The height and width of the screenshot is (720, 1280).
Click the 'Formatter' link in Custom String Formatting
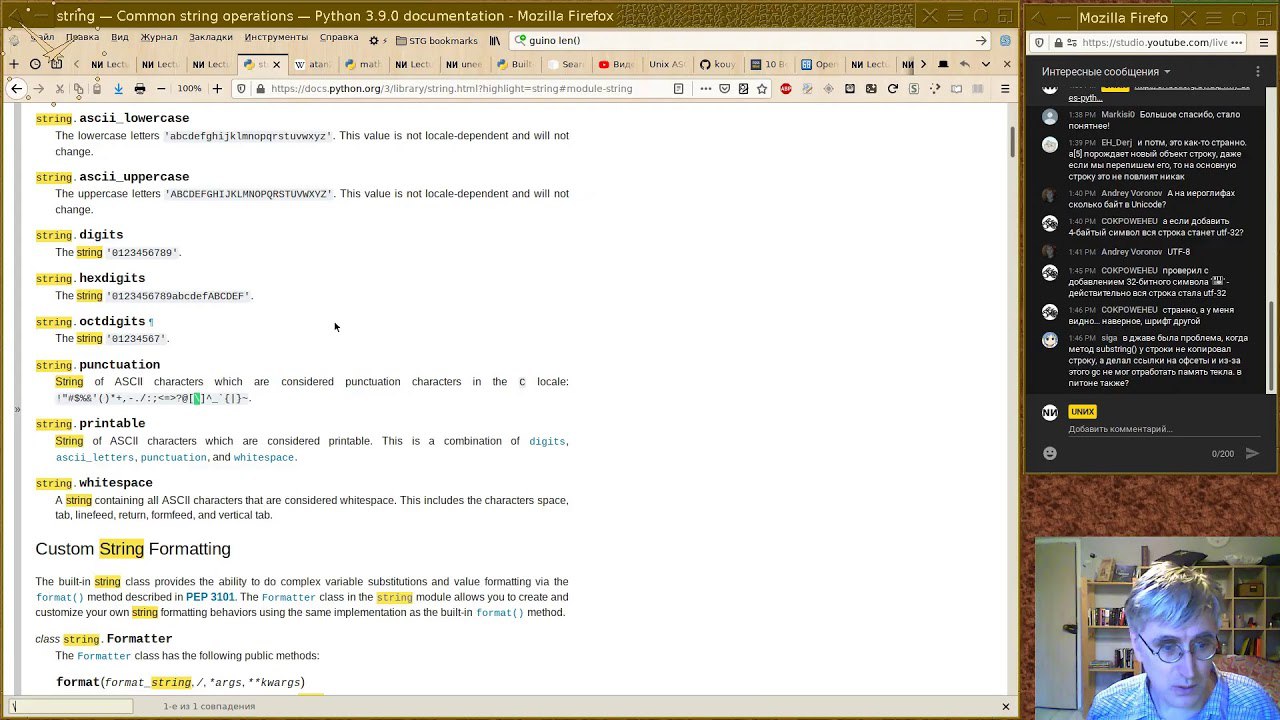click(x=288, y=597)
